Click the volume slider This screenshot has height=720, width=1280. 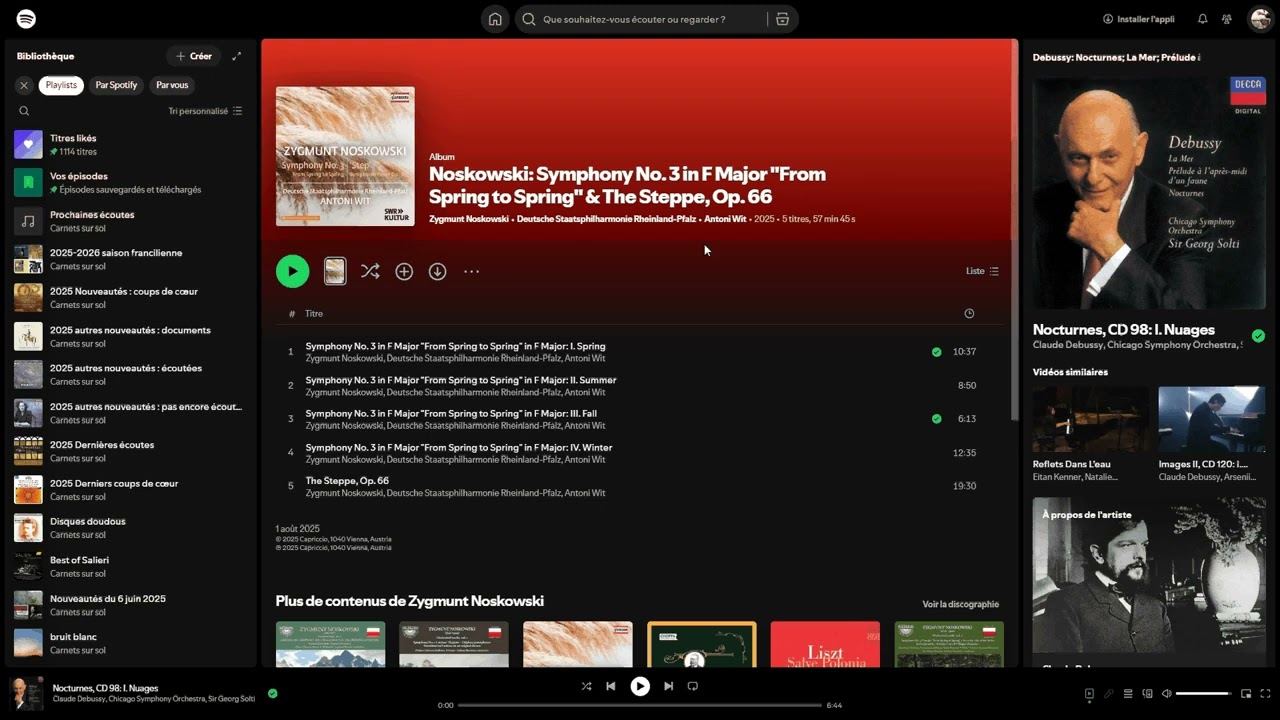click(x=1203, y=693)
